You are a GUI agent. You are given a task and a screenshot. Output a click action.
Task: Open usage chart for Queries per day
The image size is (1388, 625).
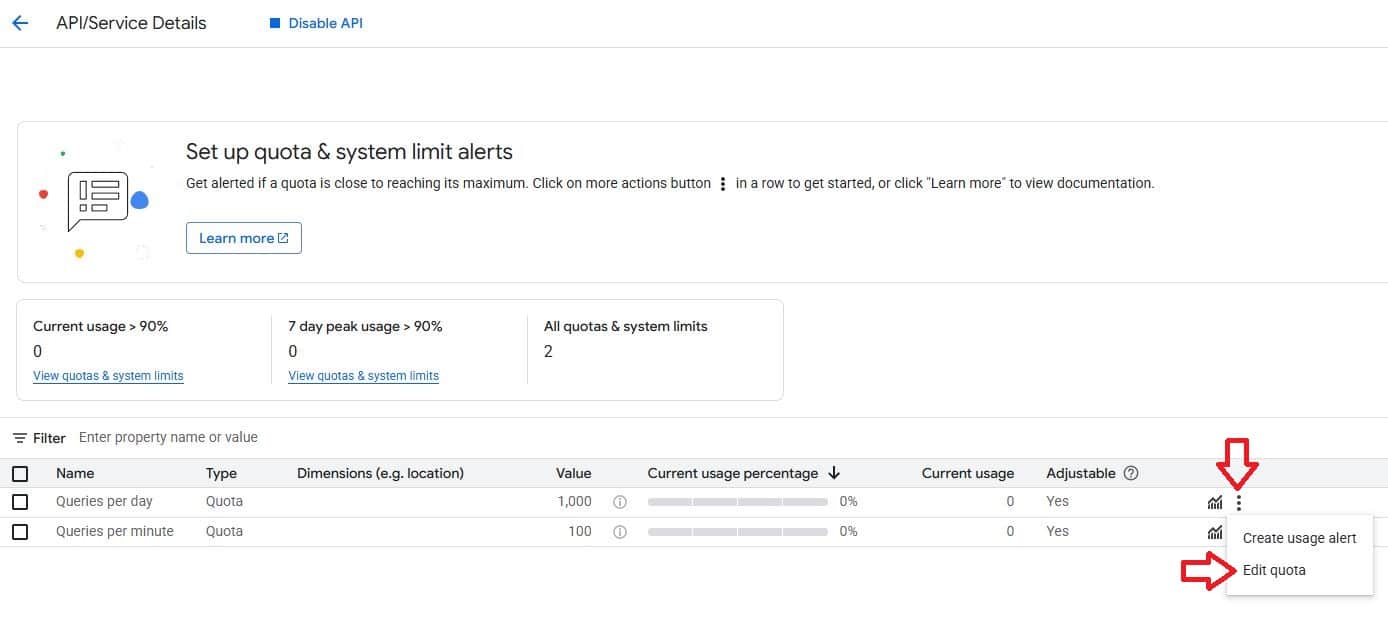tap(1215, 502)
